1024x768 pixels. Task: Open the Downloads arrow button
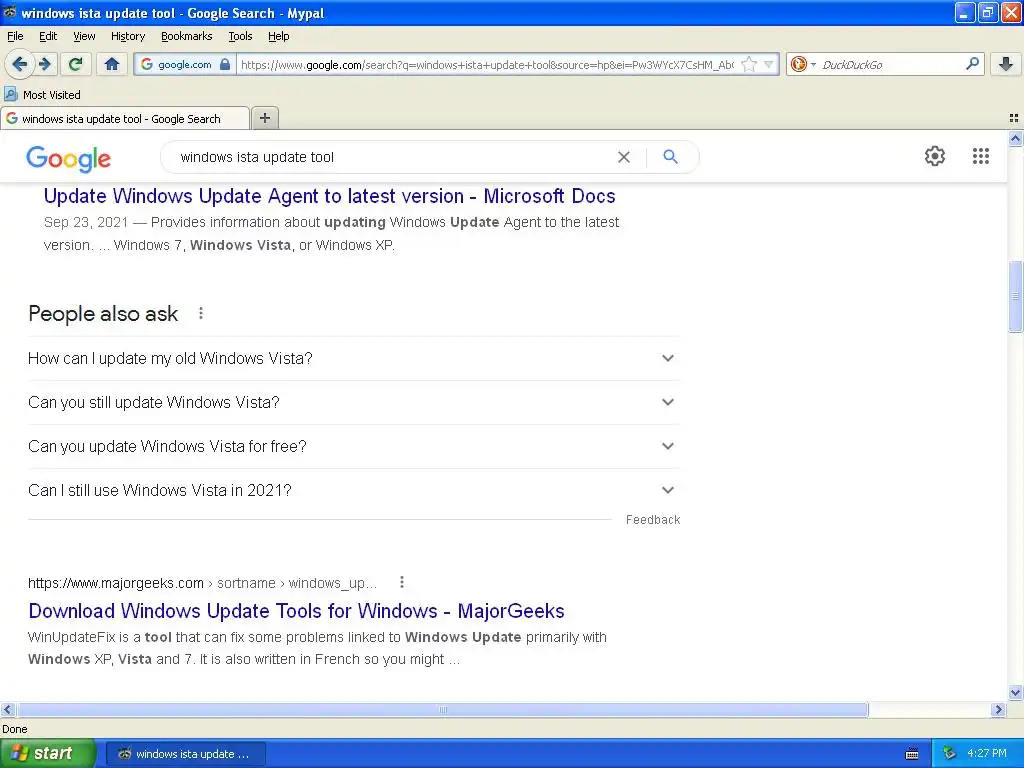pos(1006,64)
